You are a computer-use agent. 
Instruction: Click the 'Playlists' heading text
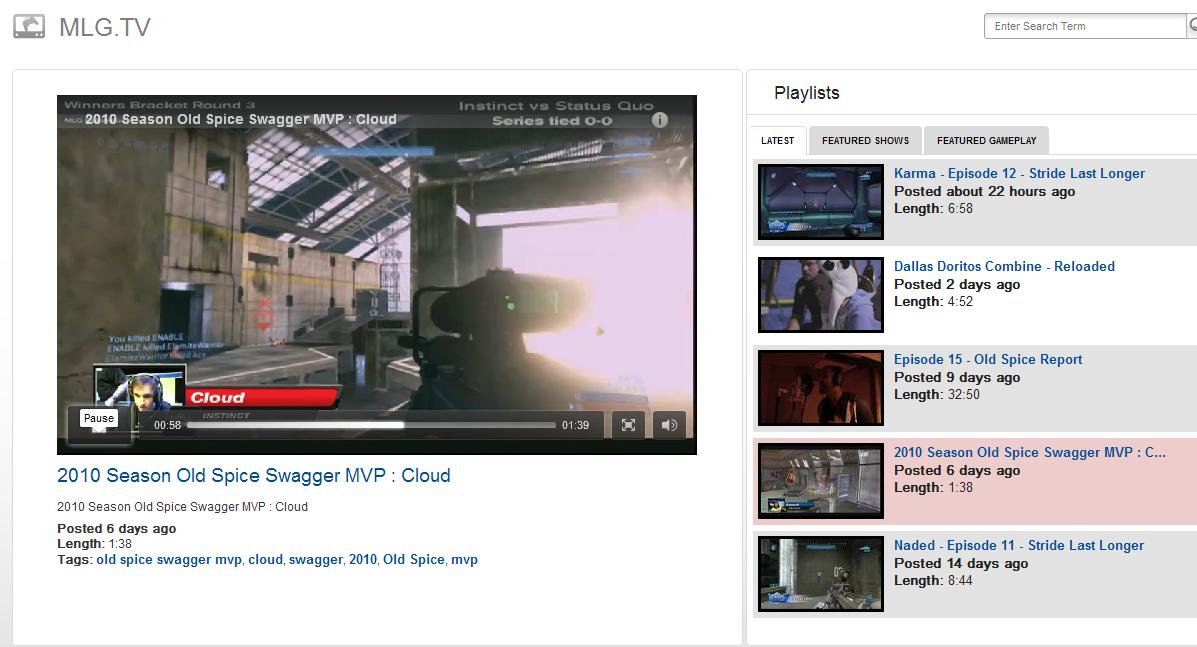[x=807, y=93]
